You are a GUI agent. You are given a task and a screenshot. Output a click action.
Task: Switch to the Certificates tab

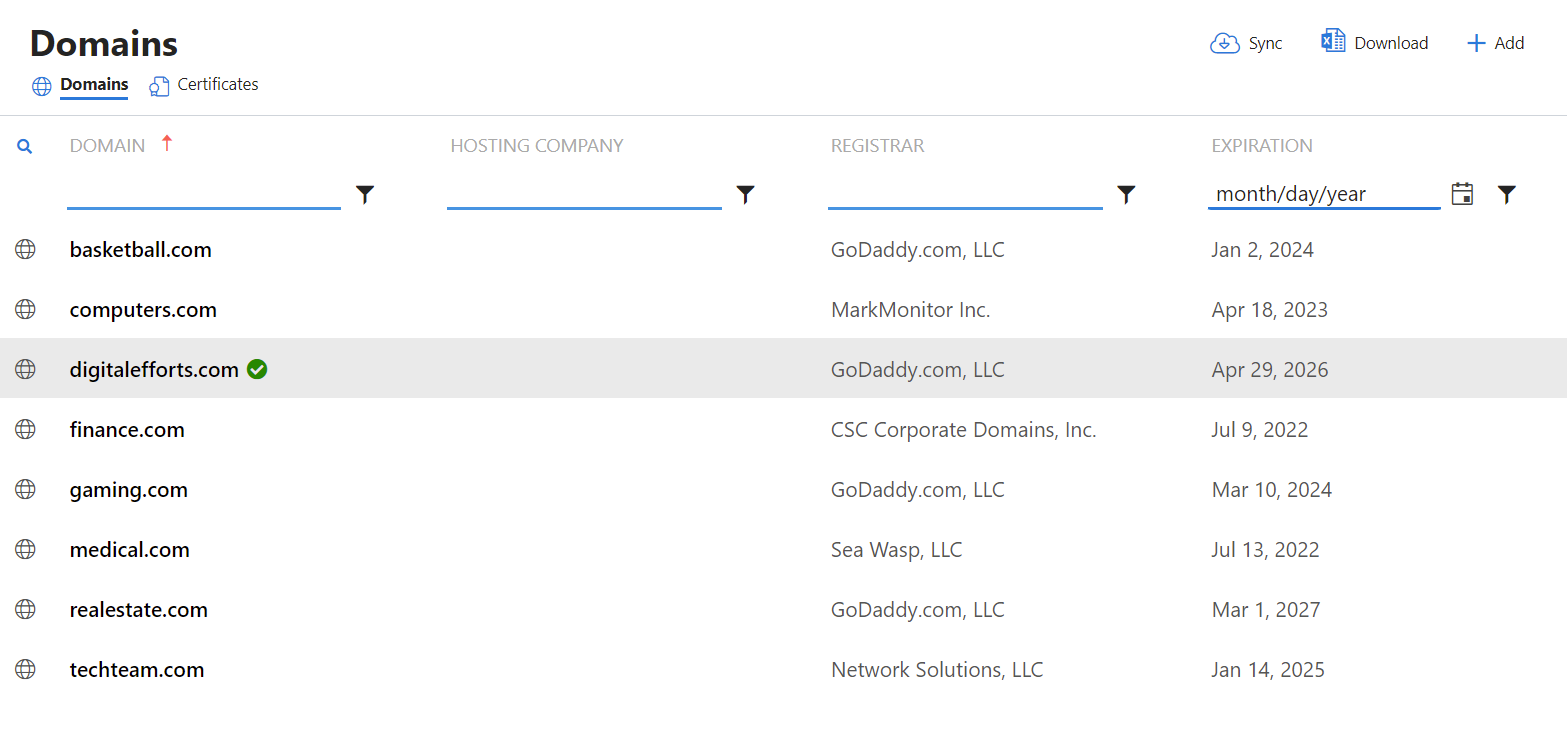(204, 85)
